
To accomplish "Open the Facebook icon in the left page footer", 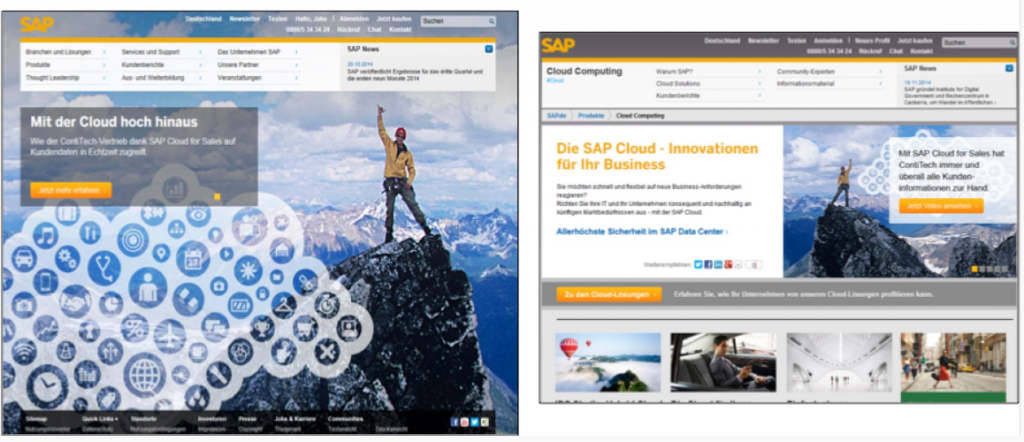I will (455, 422).
